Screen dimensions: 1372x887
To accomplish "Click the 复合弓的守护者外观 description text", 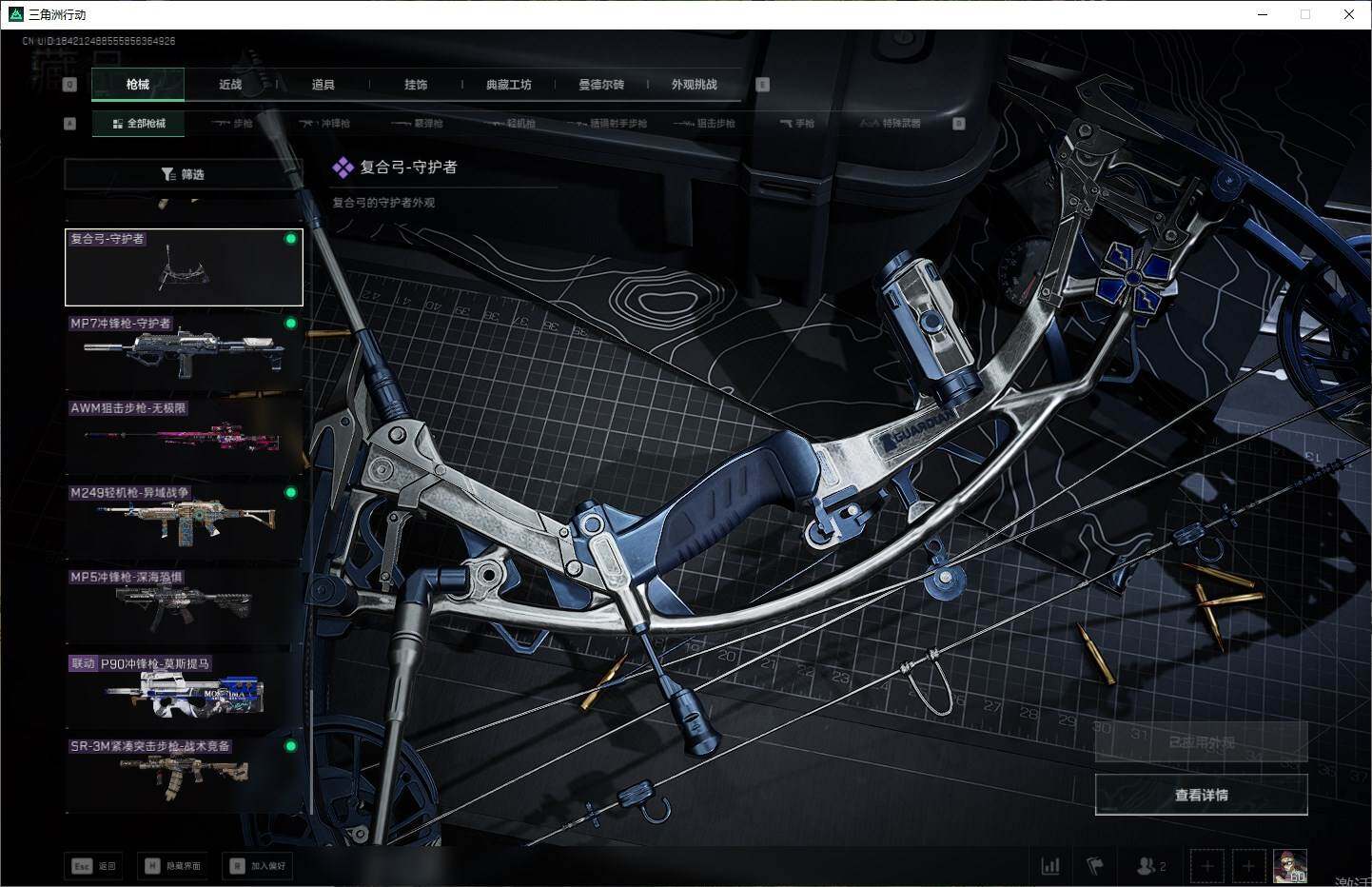I will click(383, 203).
